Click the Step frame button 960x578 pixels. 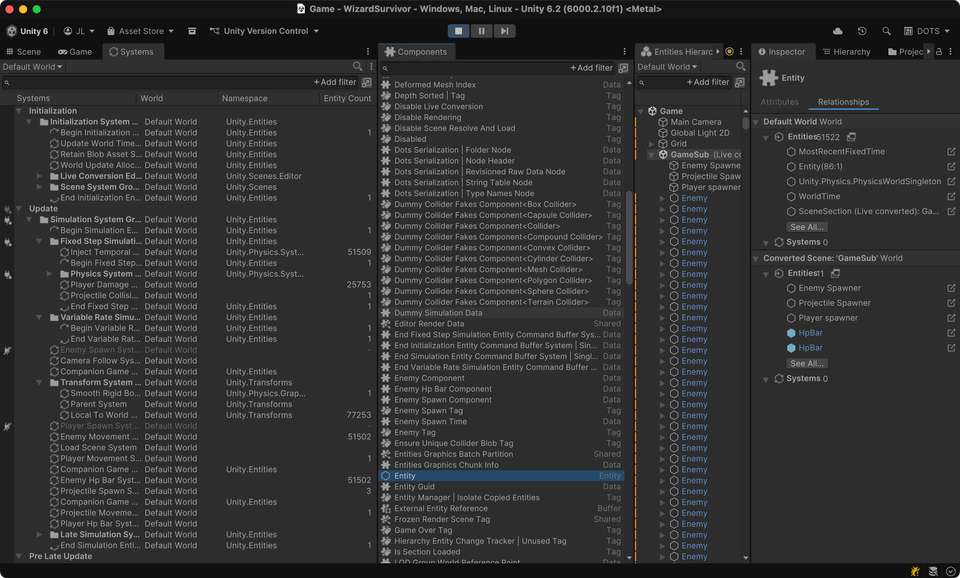[505, 31]
